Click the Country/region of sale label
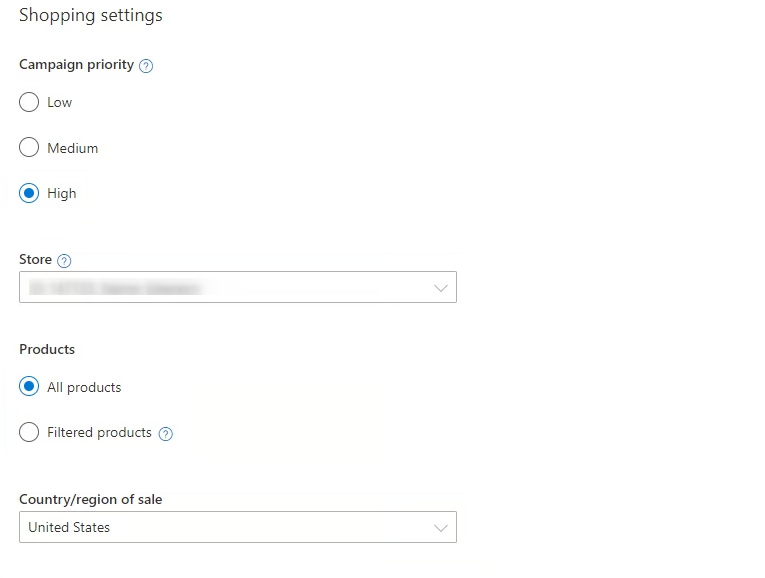This screenshot has height=578, width=765. (91, 499)
